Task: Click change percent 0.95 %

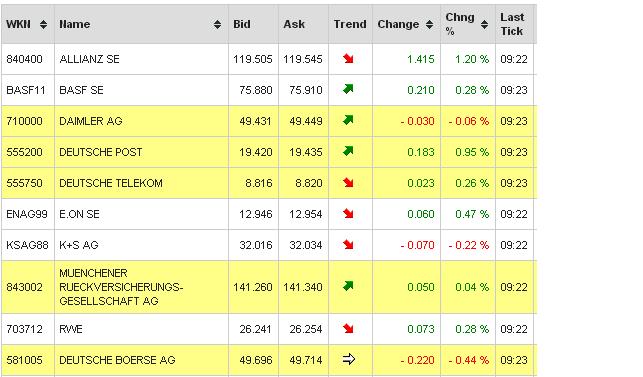Action: (472, 152)
